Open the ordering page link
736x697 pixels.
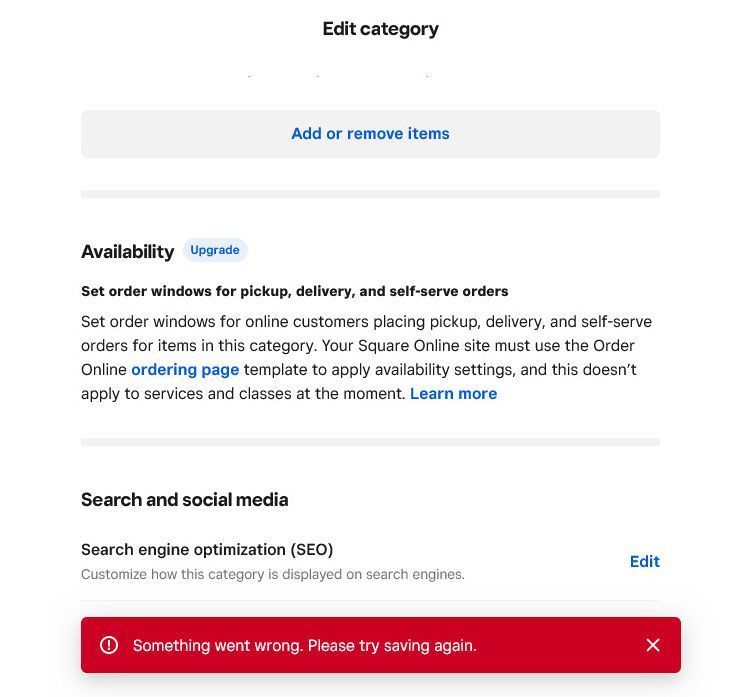click(185, 370)
